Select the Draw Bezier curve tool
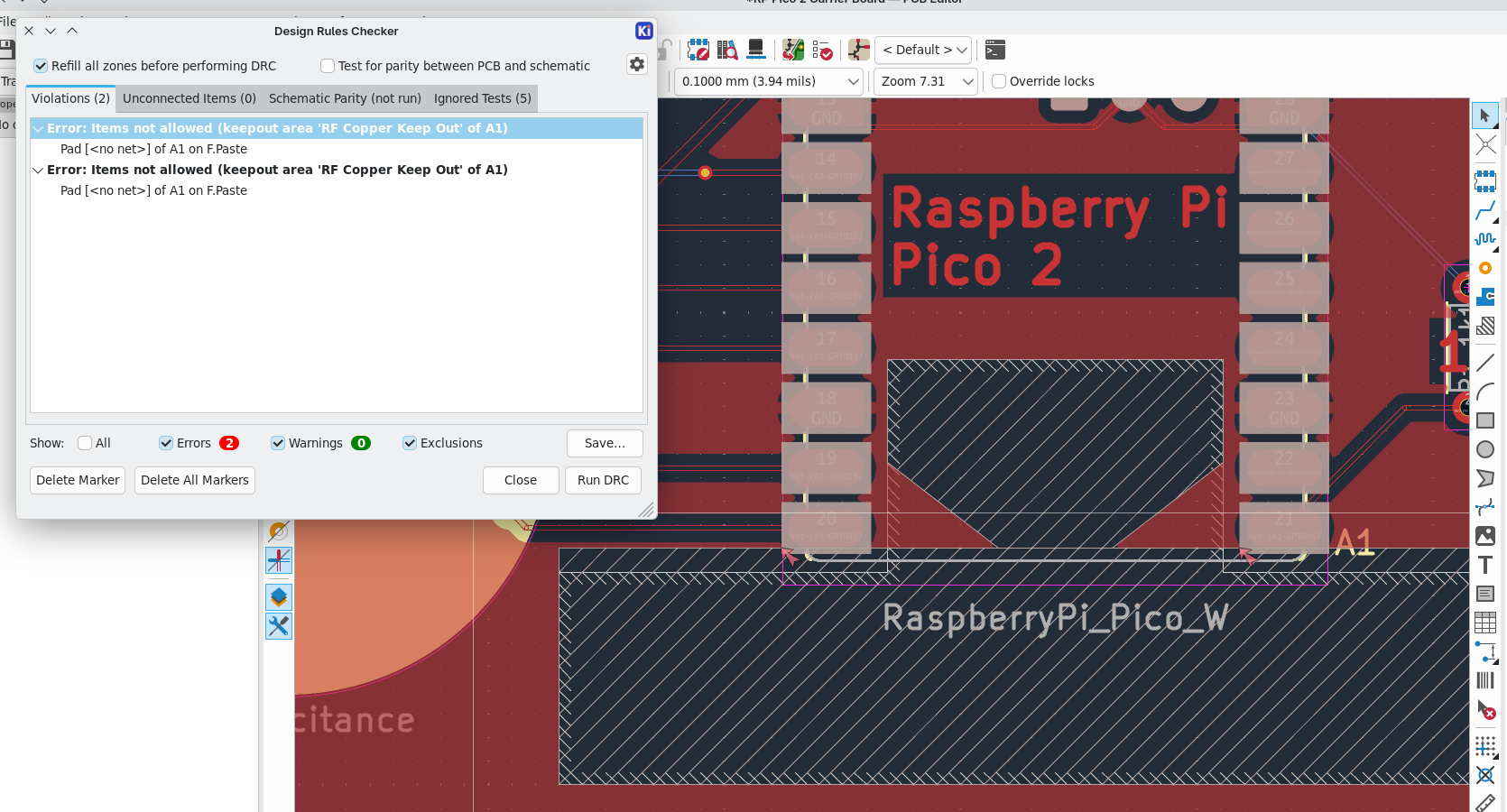The image size is (1507, 812). tap(1485, 507)
